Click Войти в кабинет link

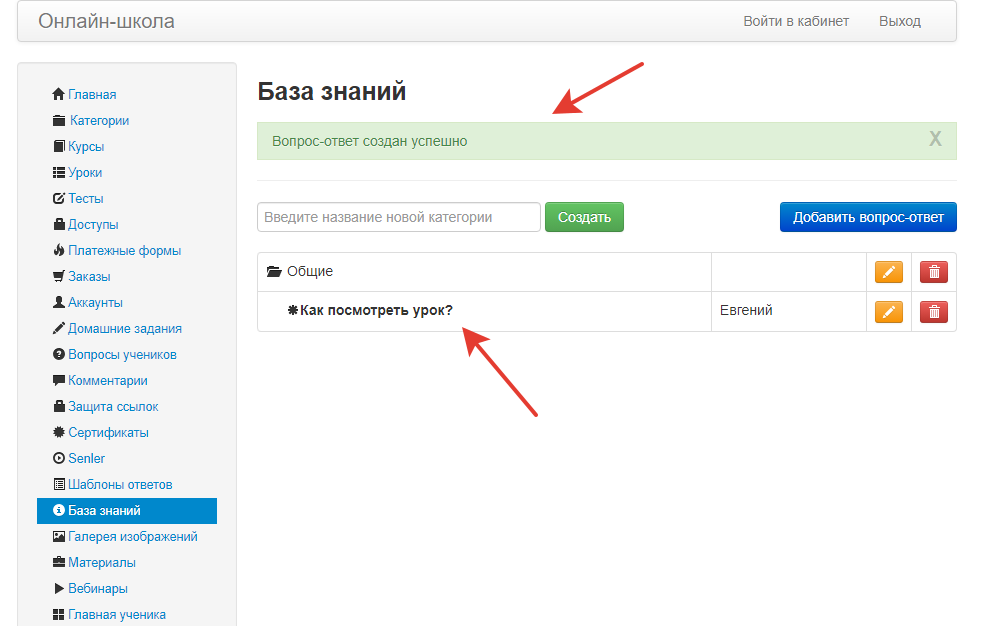[796, 21]
